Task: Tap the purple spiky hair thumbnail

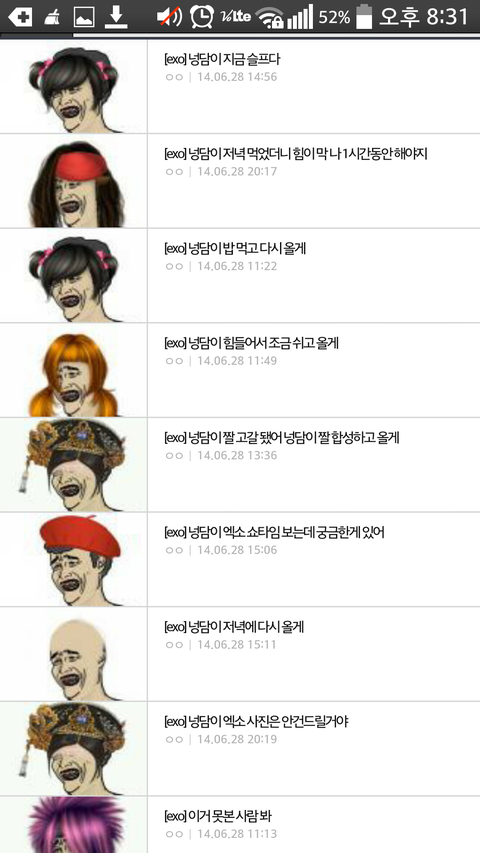Action: tap(73, 825)
